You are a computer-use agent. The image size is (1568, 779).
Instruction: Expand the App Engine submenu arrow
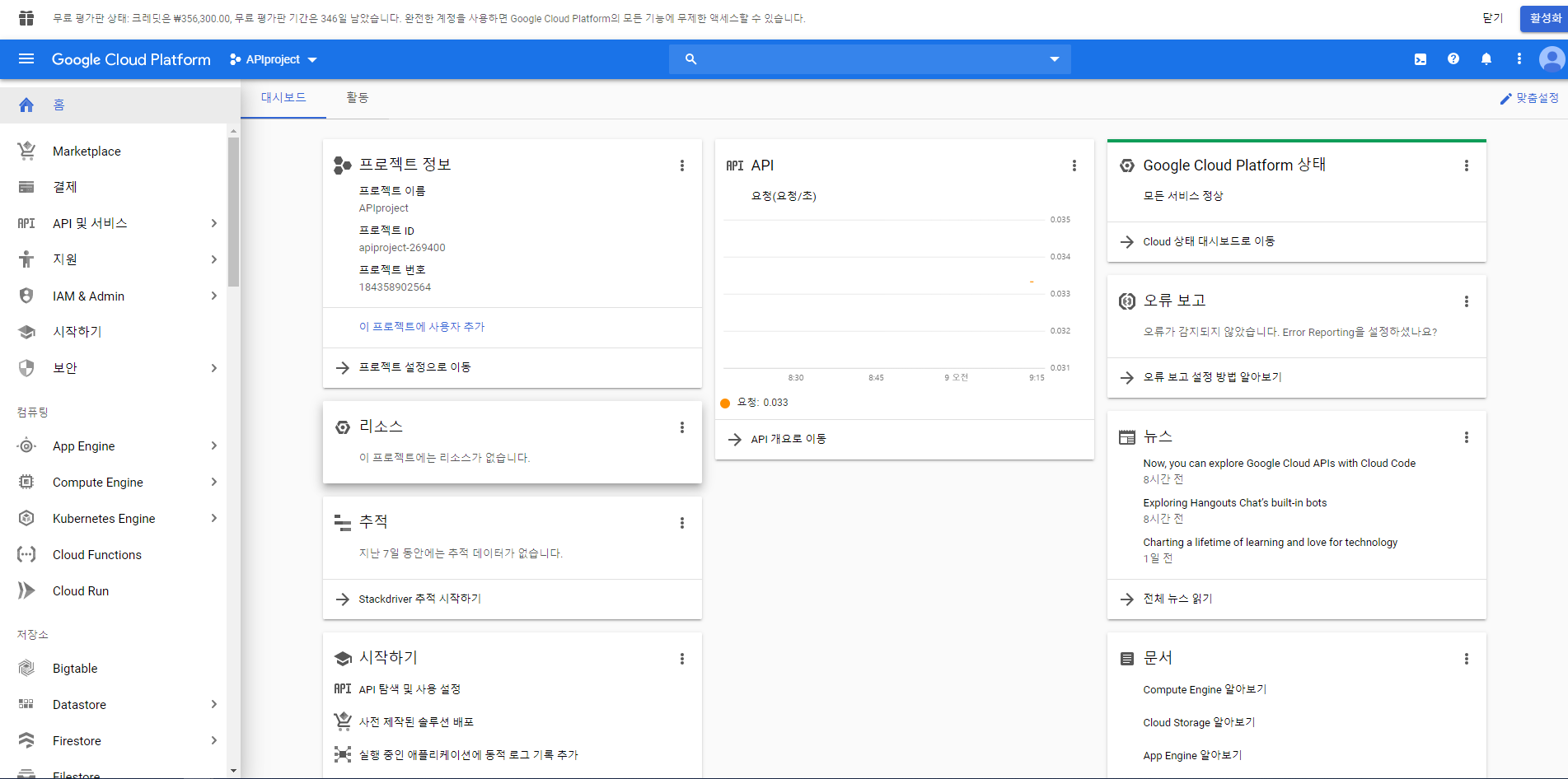point(214,445)
